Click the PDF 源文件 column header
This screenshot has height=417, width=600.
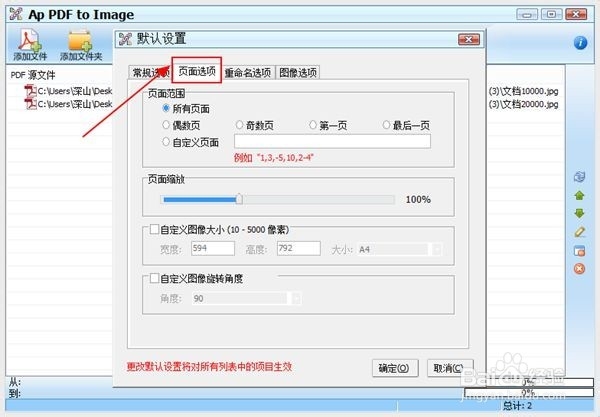33,75
